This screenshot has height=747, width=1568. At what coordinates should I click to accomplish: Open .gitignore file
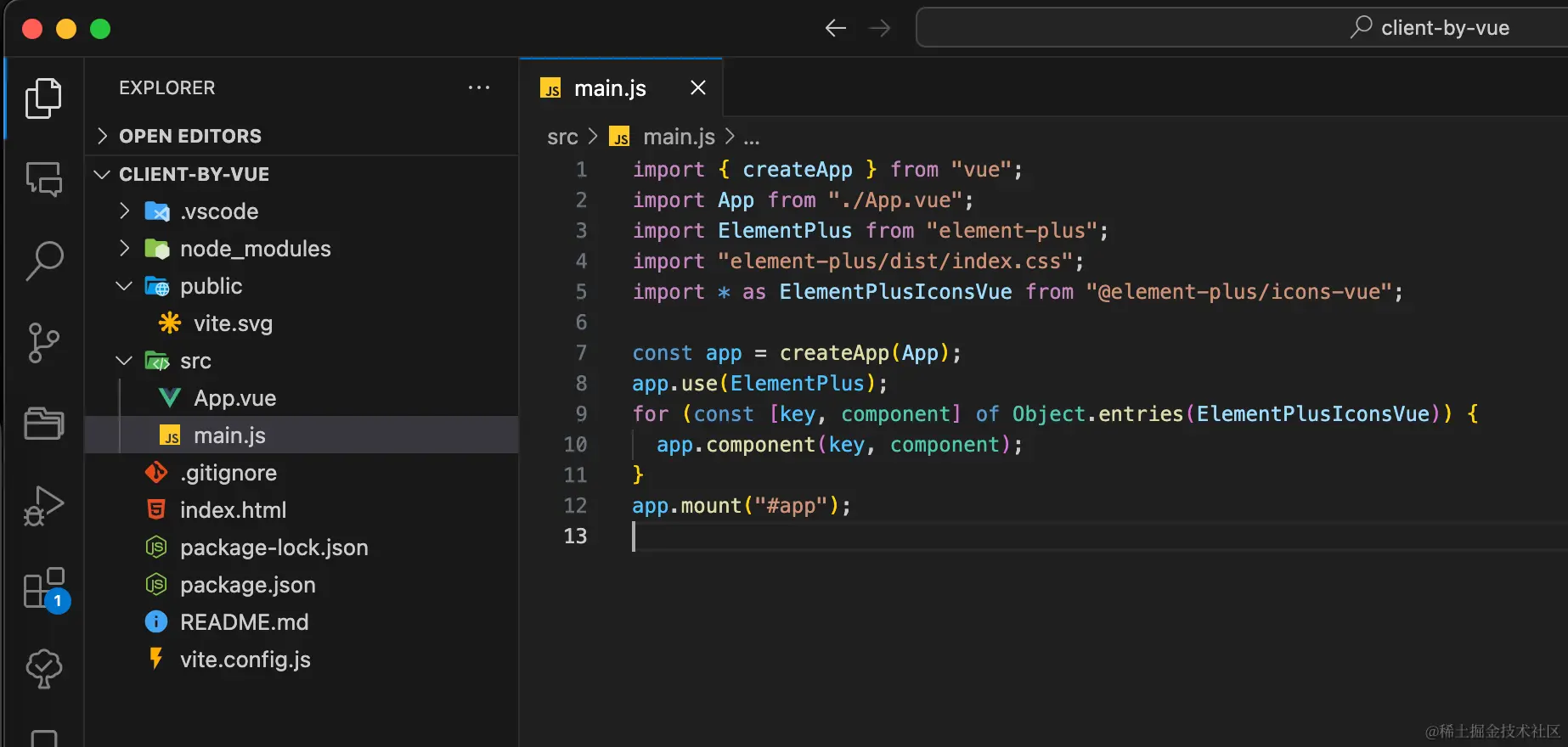pos(228,473)
